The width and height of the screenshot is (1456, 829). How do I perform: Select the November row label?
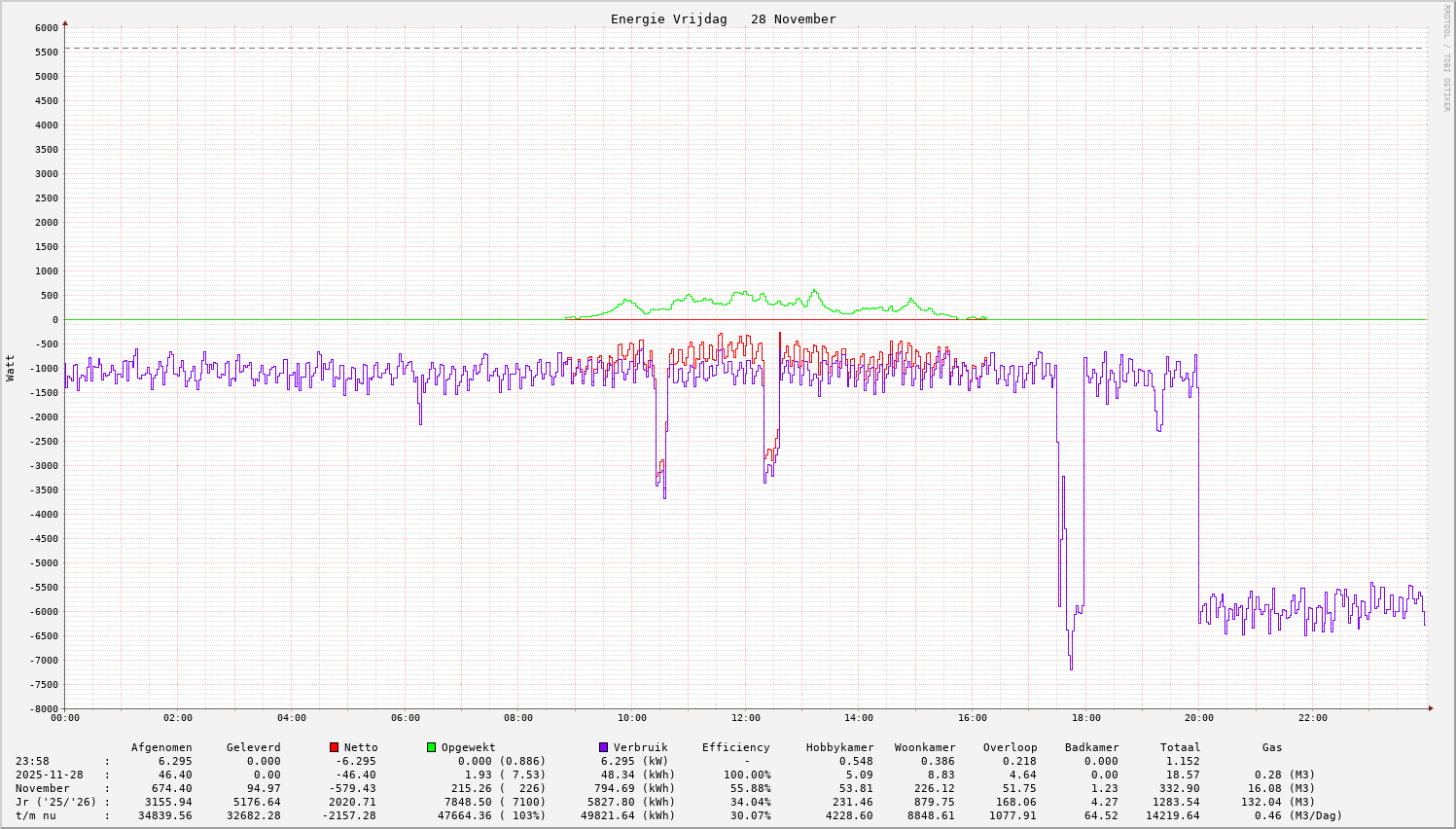43,788
